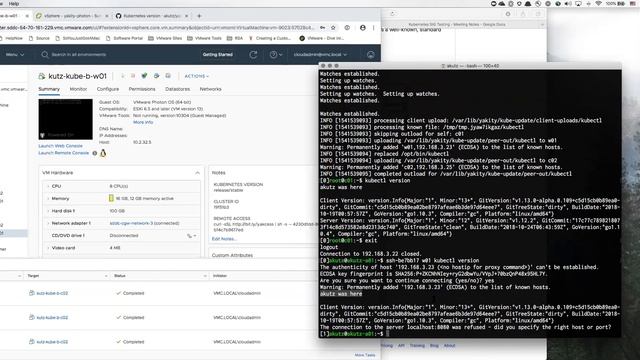Switch to the Datastores tab
Screen dimensions: 640x360
coord(178,89)
